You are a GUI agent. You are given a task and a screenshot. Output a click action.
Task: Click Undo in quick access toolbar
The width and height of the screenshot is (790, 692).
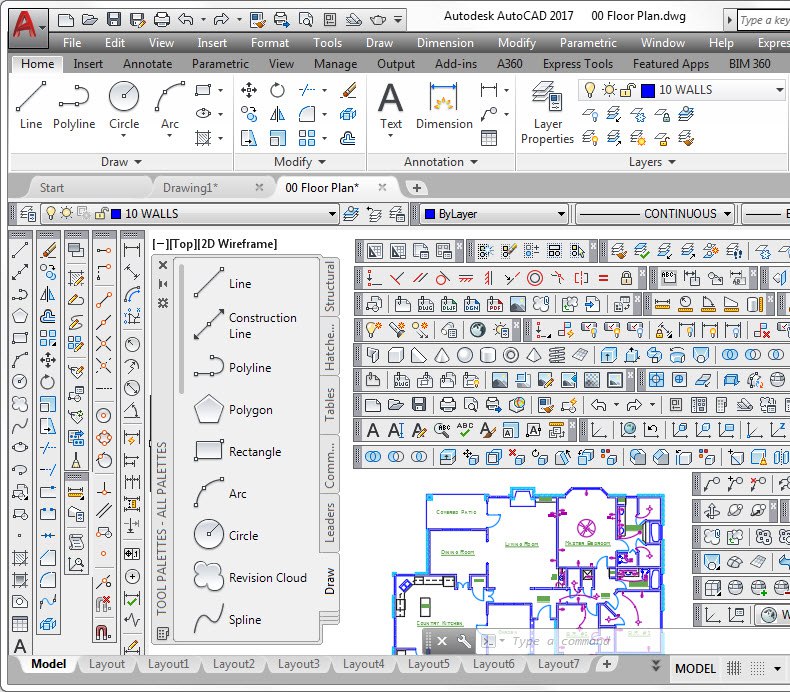186,20
